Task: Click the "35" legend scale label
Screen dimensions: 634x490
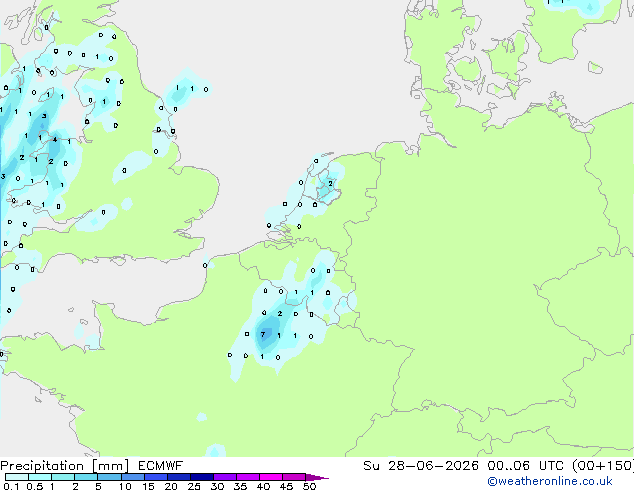Action: coord(240,486)
